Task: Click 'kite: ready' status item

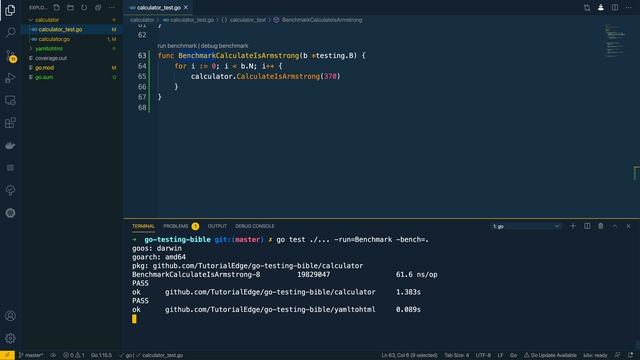Action: tap(595, 355)
